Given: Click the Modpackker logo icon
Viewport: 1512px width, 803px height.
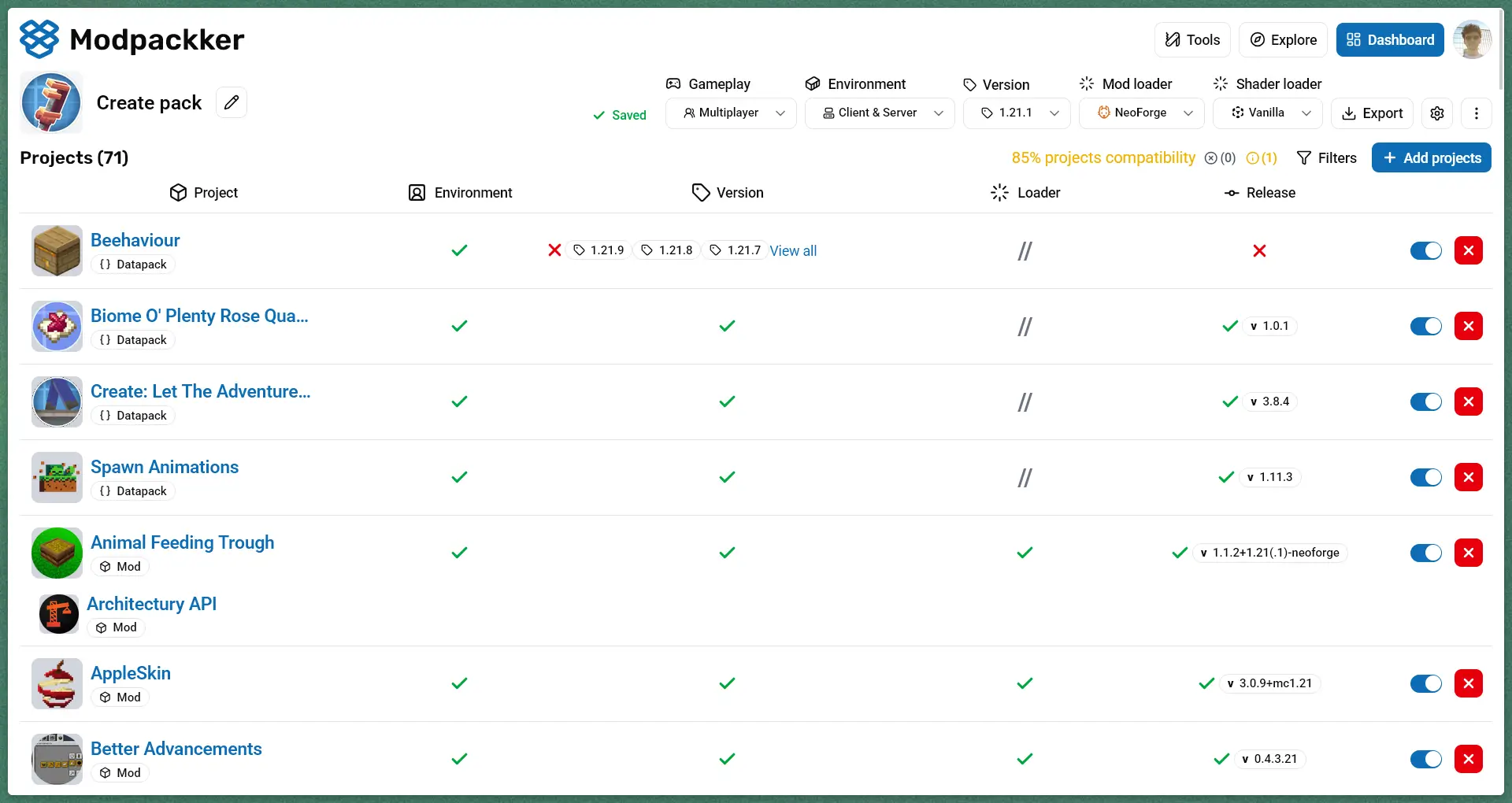Looking at the screenshot, I should click(39, 39).
